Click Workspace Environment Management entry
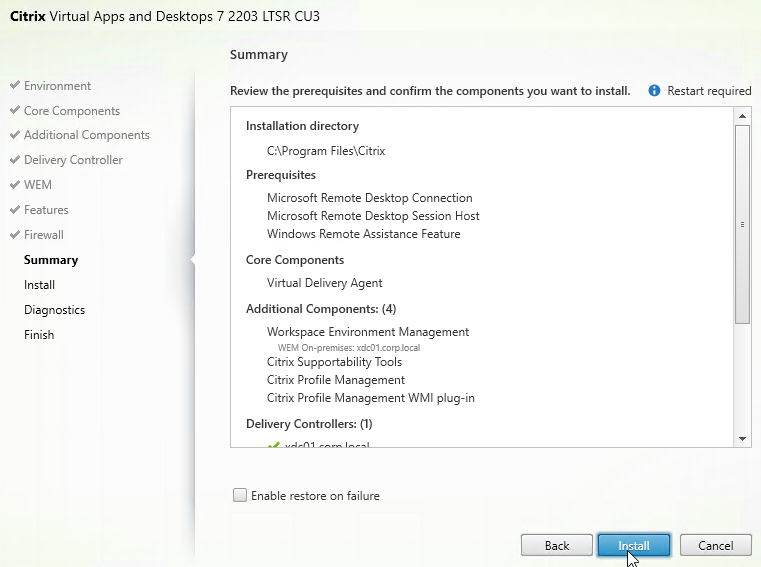The height and width of the screenshot is (567, 761). click(368, 332)
